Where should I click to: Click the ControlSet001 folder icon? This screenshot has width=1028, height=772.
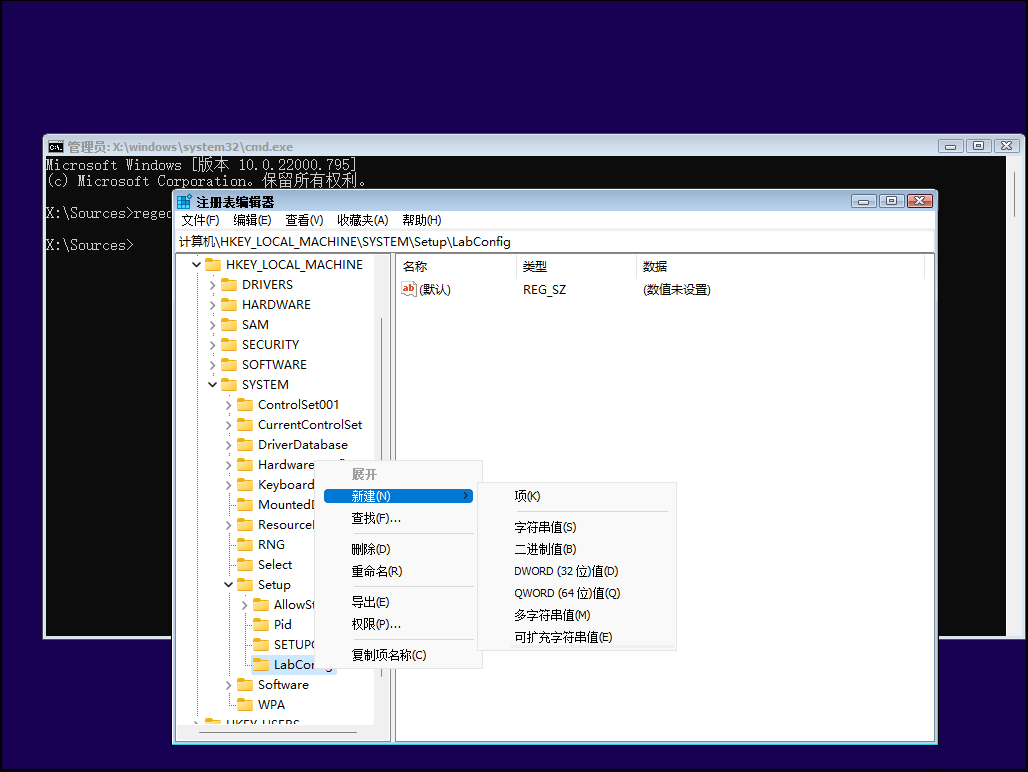(x=245, y=404)
